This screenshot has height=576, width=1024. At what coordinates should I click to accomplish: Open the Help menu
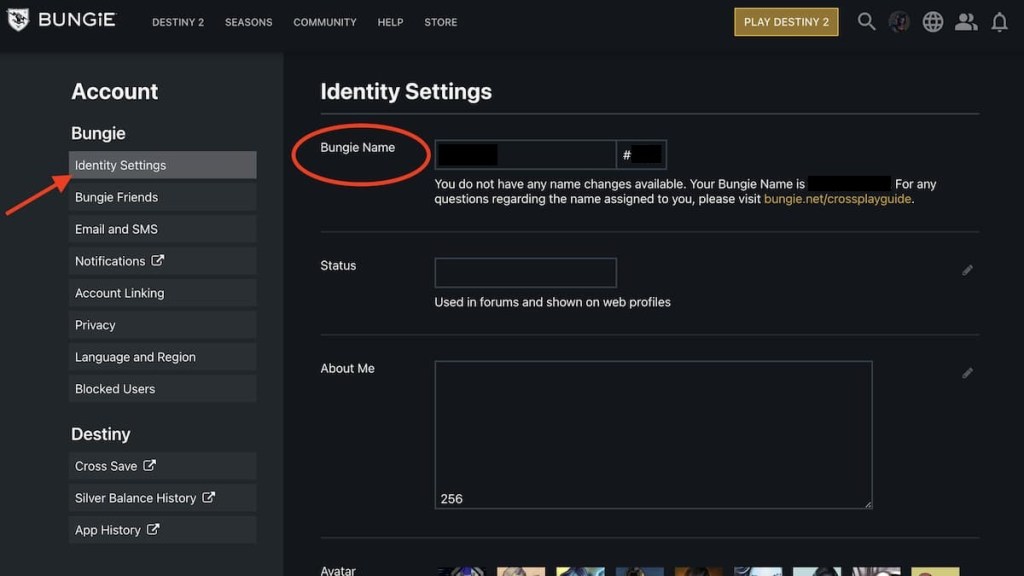click(x=390, y=22)
